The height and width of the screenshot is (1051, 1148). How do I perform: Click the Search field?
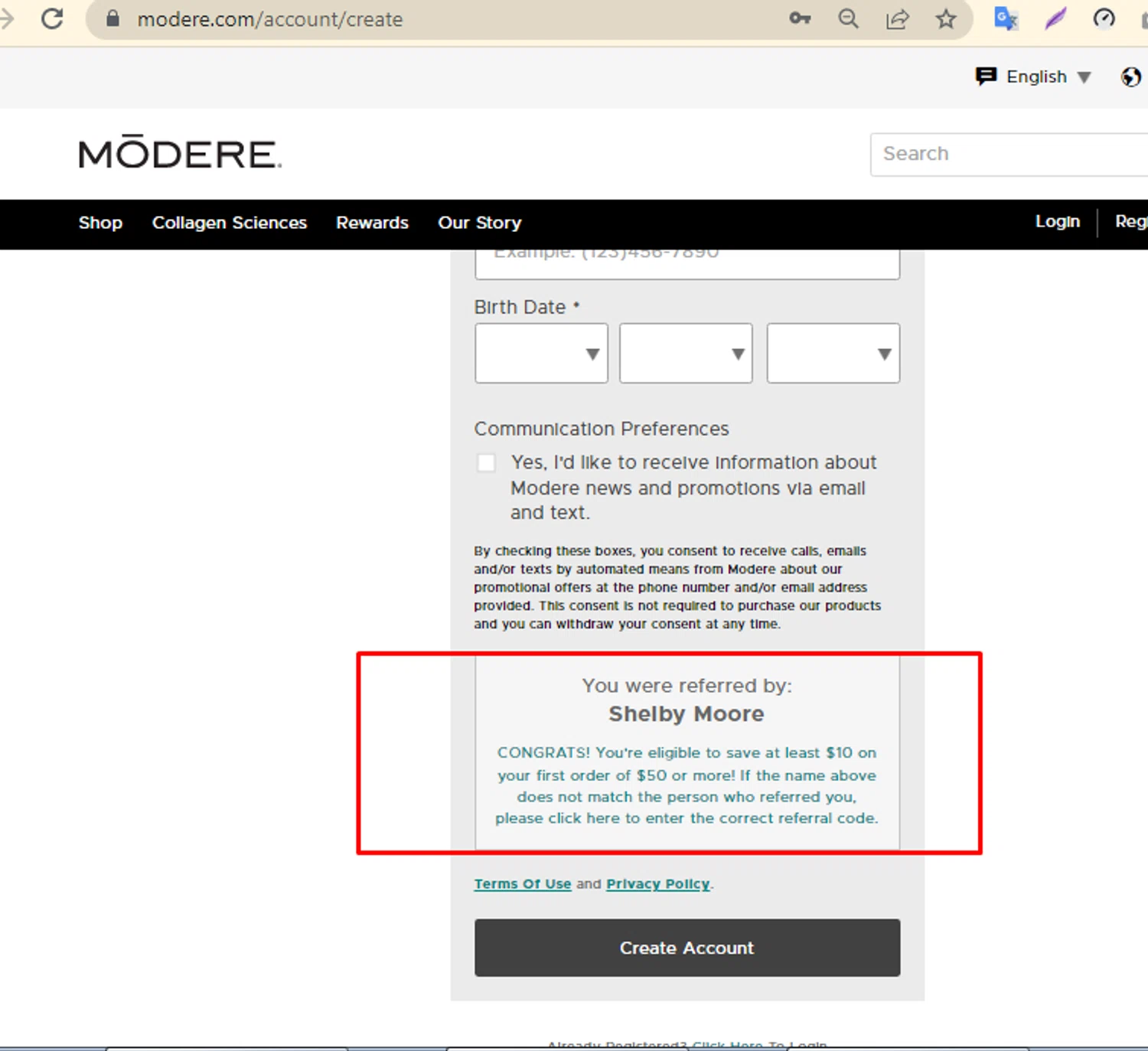[1009, 154]
